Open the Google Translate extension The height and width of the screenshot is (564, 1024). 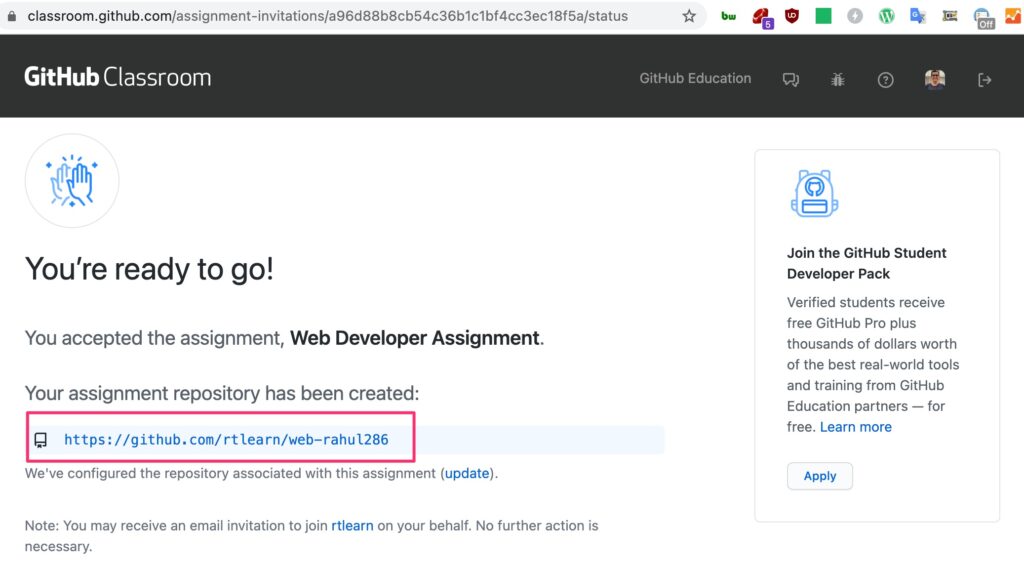[917, 16]
